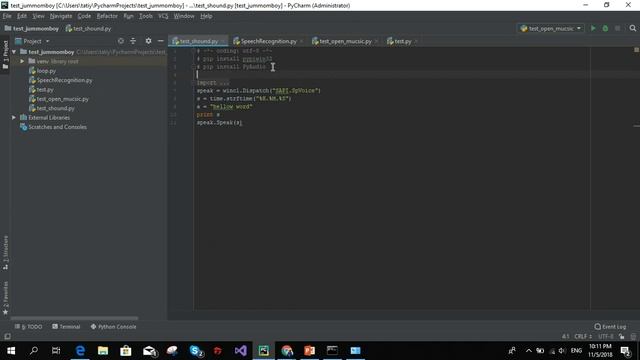Image resolution: width=640 pixels, height=360 pixels.
Task: Change file encoding UTF-8 in status bar
Action: tap(606, 336)
